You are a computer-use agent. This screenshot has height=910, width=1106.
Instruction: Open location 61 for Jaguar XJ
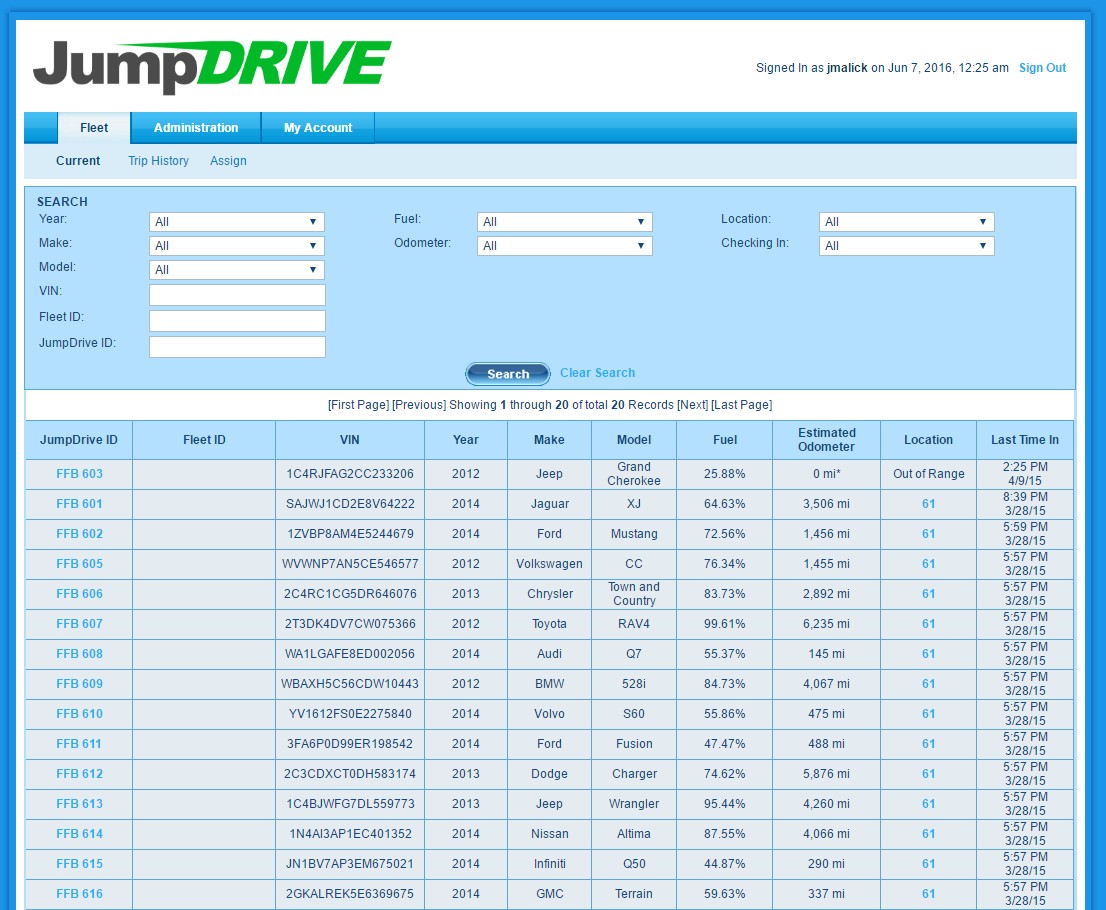tap(928, 504)
